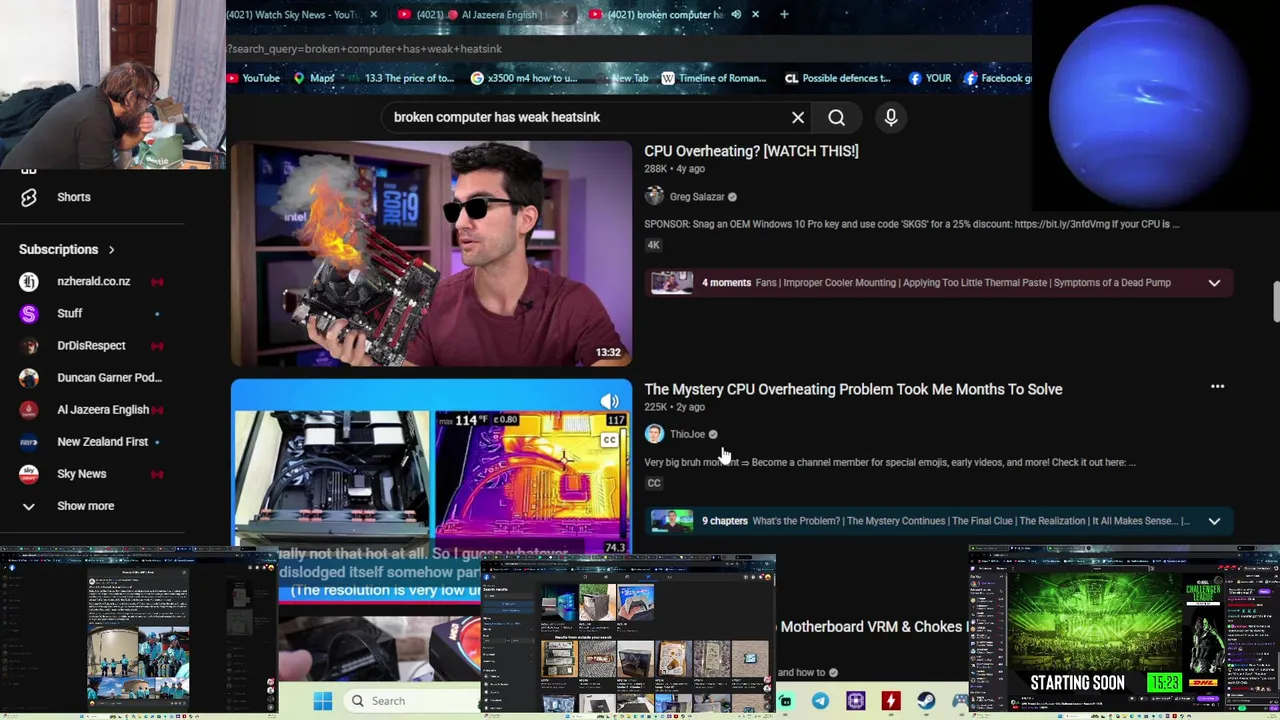Open ThioJoe's channel avatar

(x=654, y=434)
